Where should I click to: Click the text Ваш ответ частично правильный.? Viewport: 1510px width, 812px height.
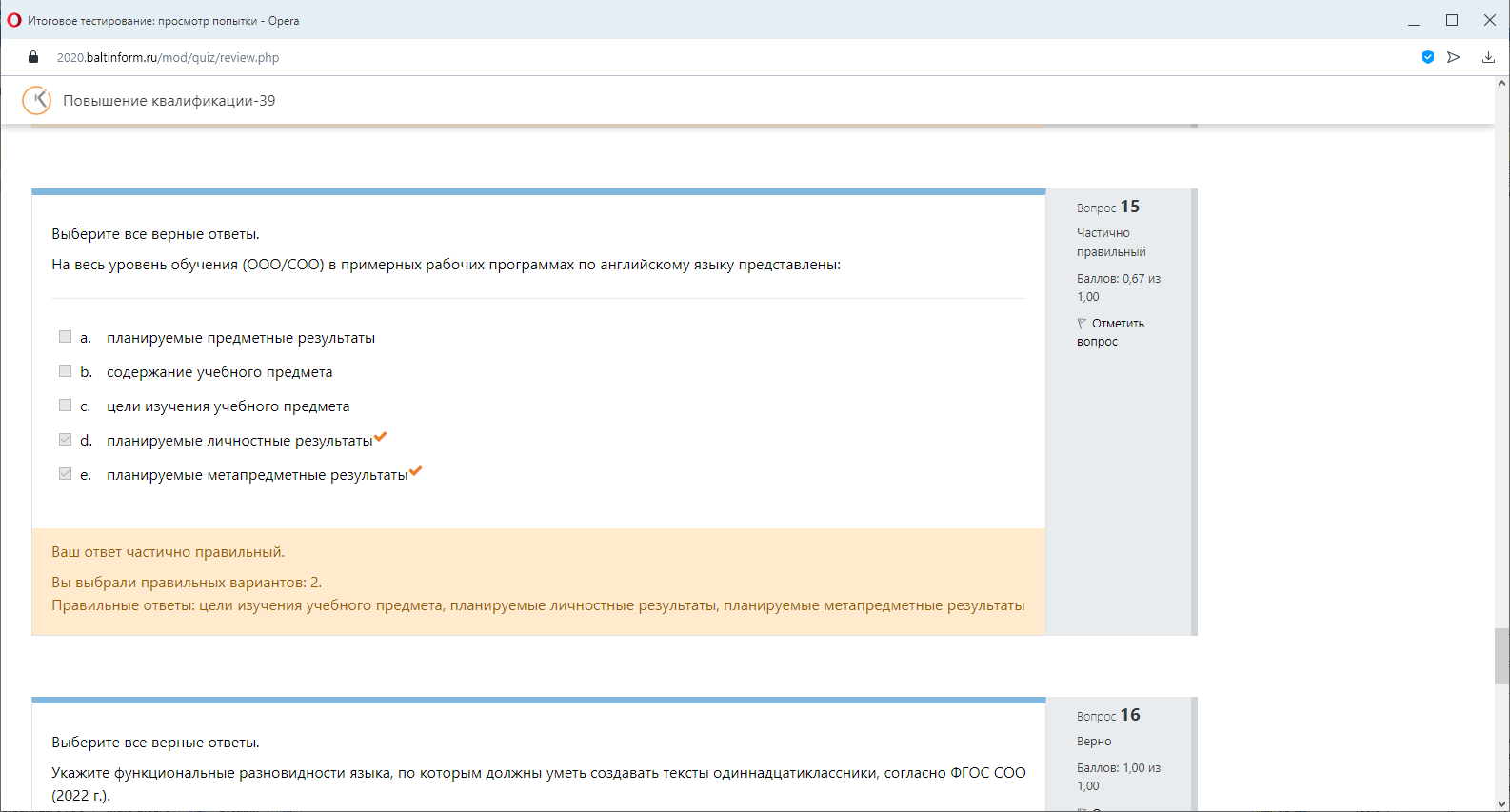pyautogui.click(x=169, y=552)
